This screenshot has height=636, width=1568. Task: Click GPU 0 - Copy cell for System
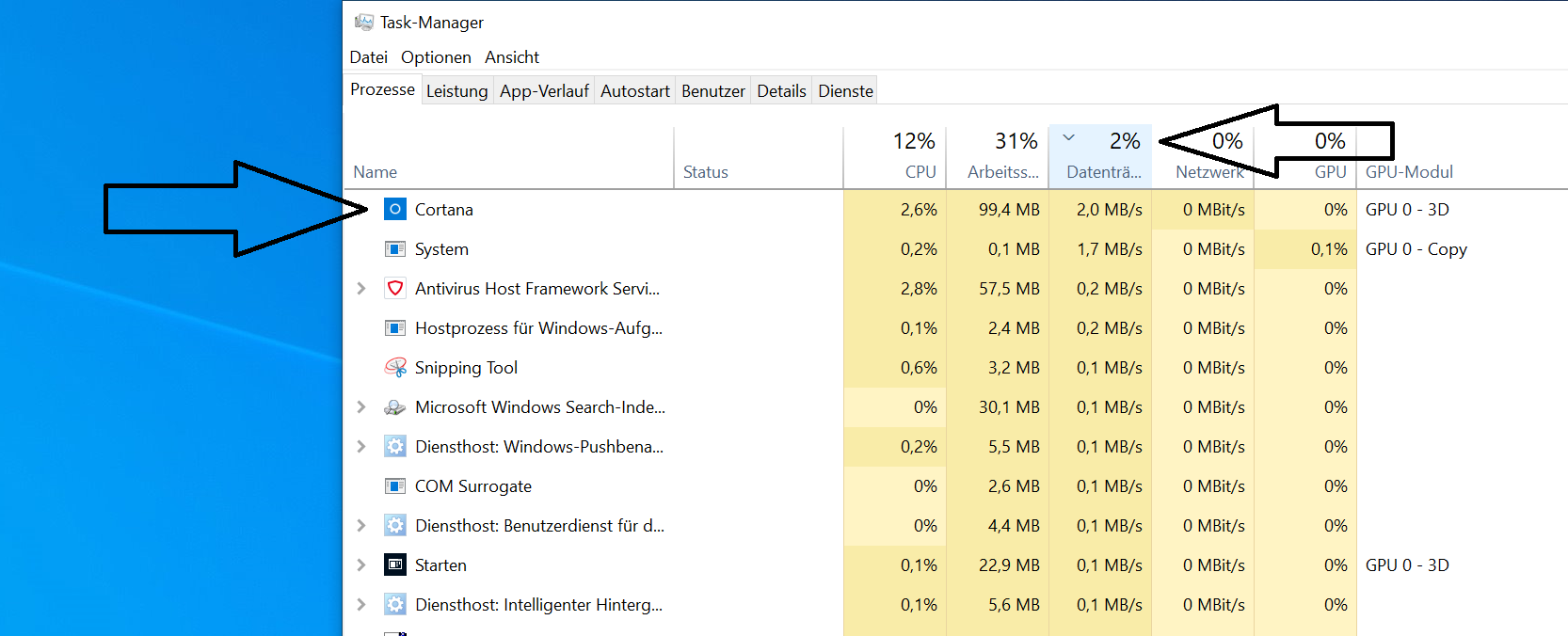point(1416,249)
